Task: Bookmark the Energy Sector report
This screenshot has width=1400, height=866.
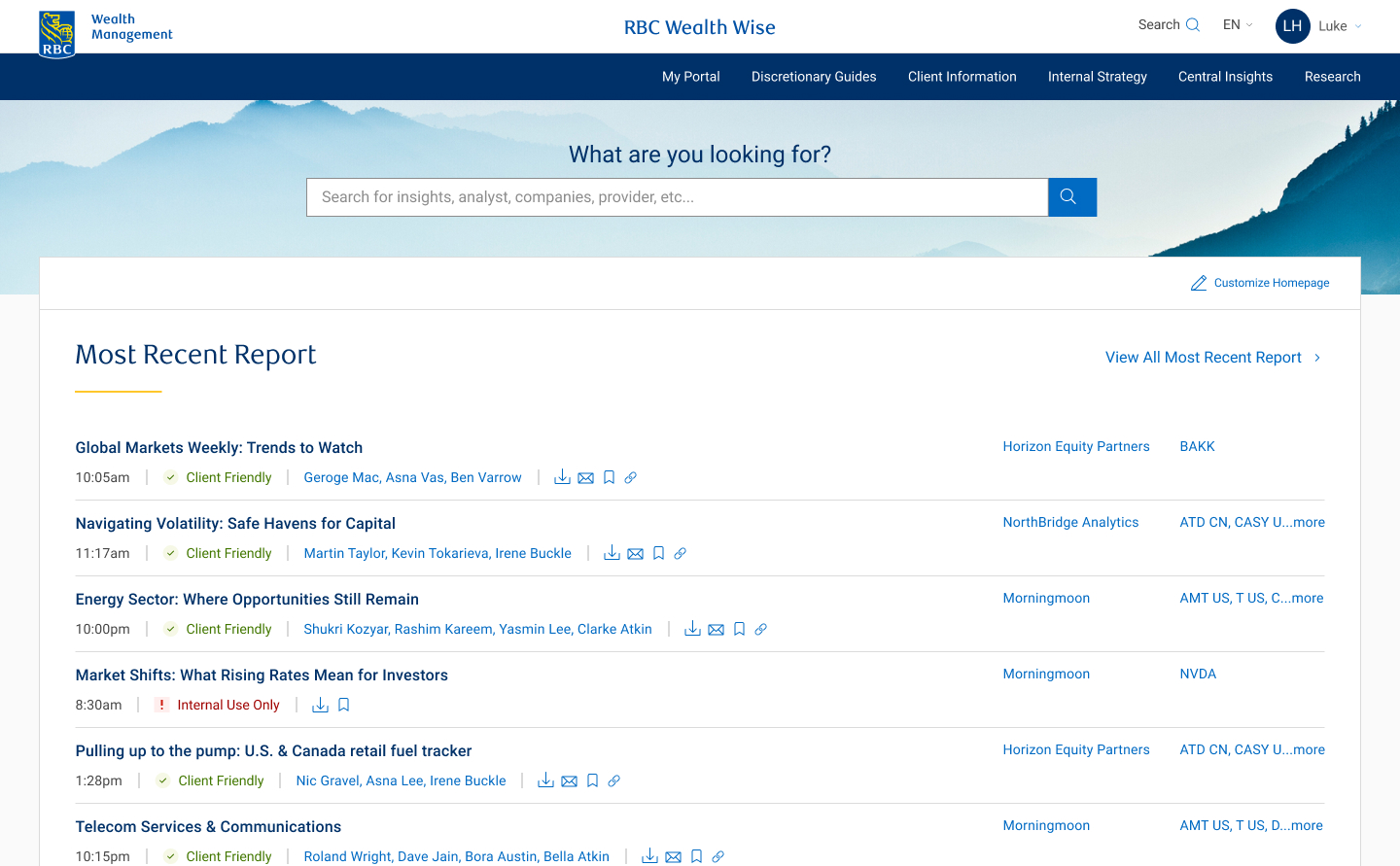Action: click(739, 629)
